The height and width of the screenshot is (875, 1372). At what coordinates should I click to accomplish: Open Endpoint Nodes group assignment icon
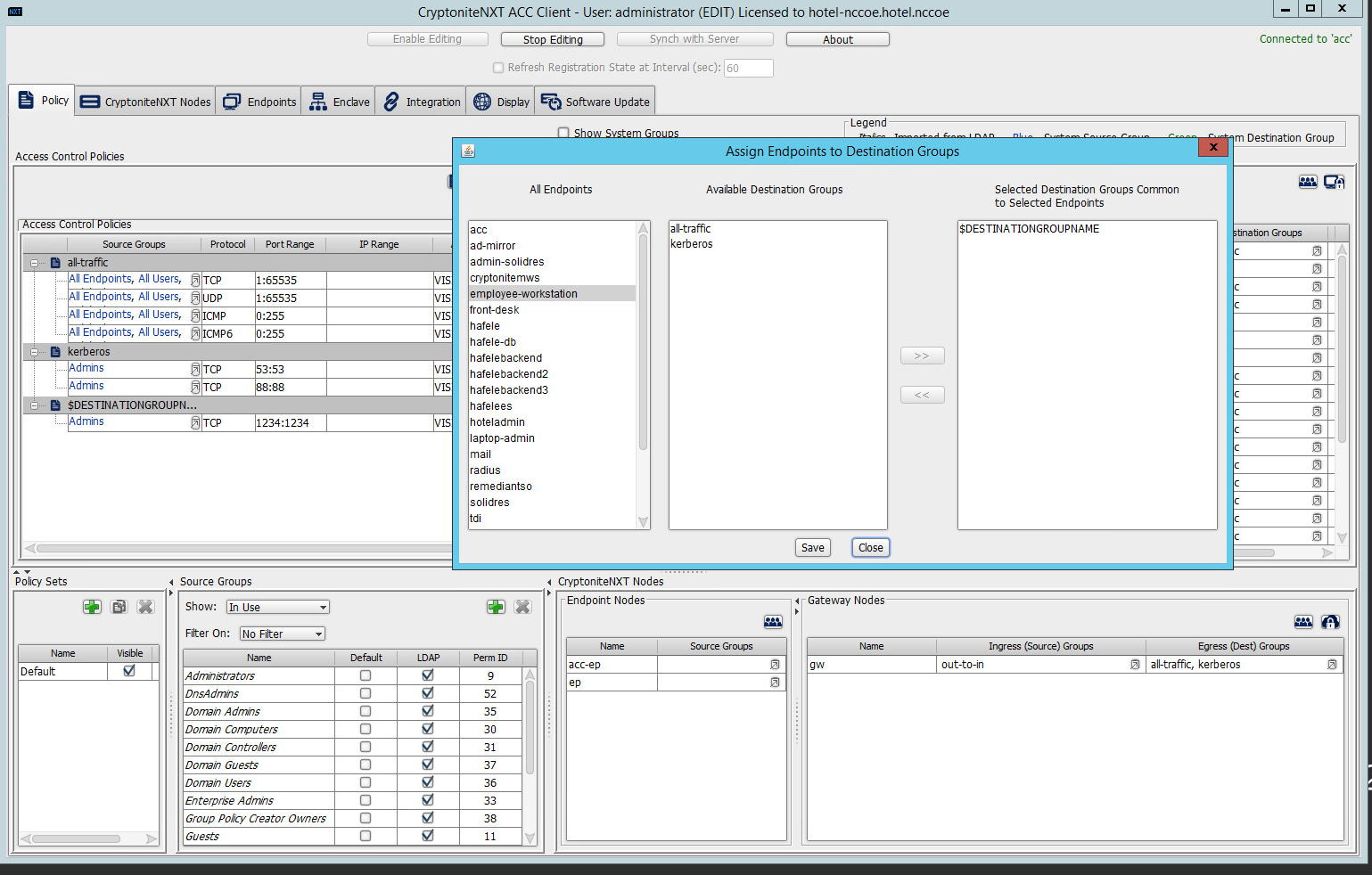773,622
